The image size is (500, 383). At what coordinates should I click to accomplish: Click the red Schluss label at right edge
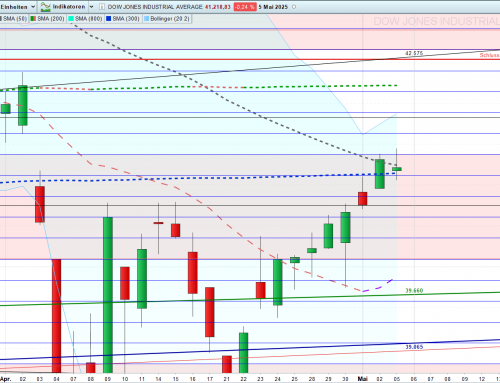coord(490,55)
